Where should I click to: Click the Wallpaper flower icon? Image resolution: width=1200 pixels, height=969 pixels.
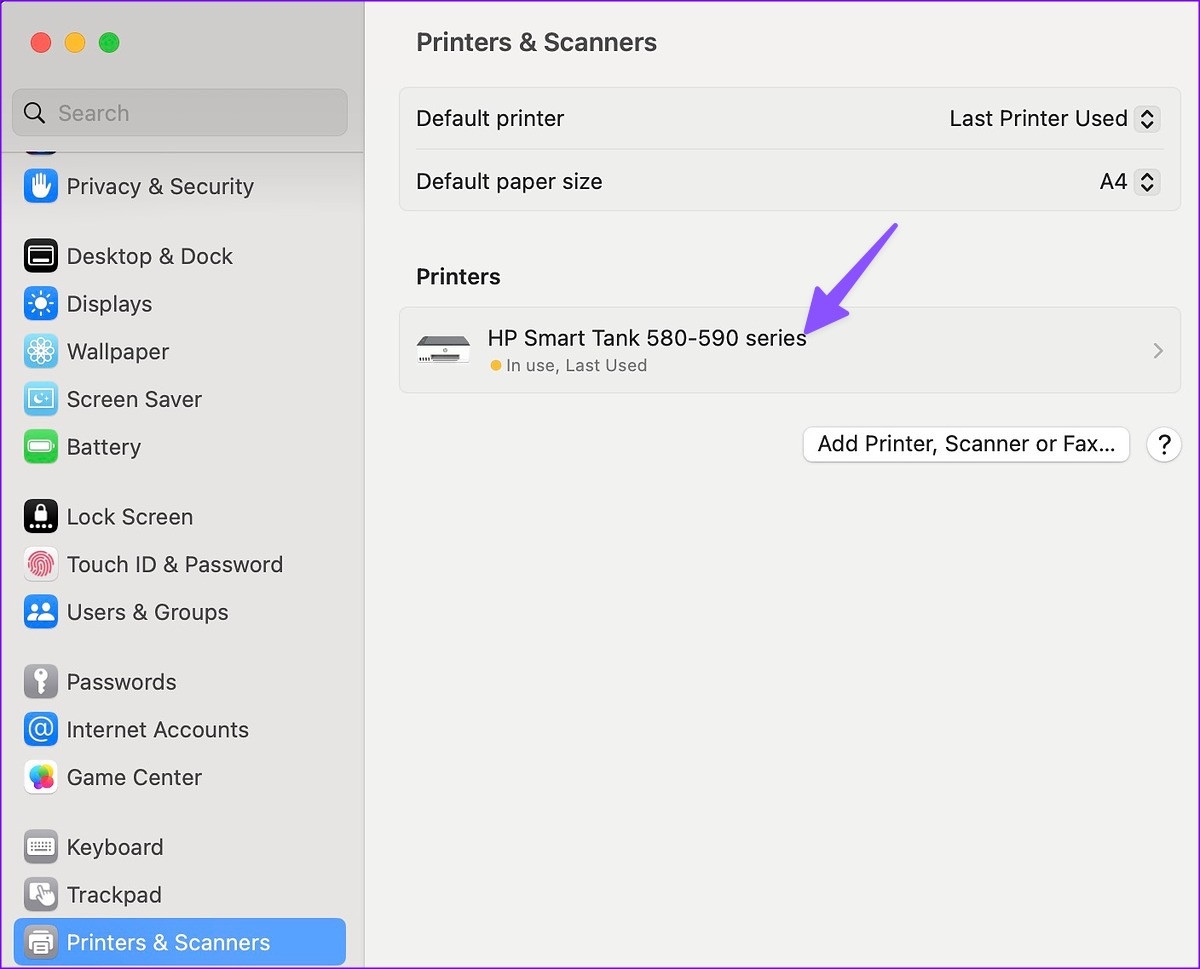[x=41, y=351]
